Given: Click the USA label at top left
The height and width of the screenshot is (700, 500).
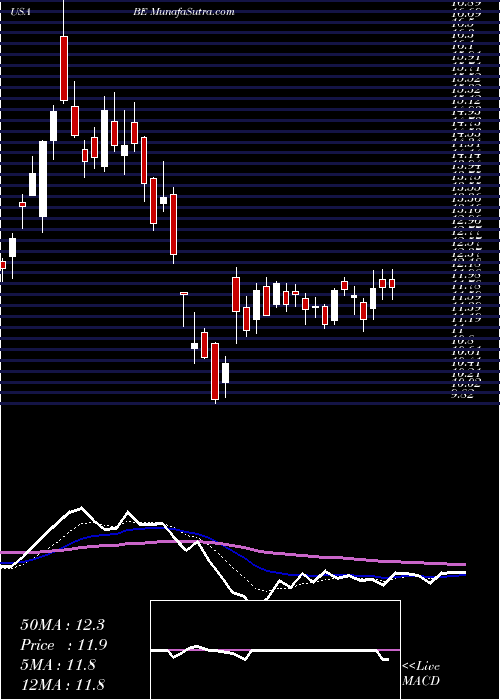Looking at the screenshot, I should [x=21, y=12].
